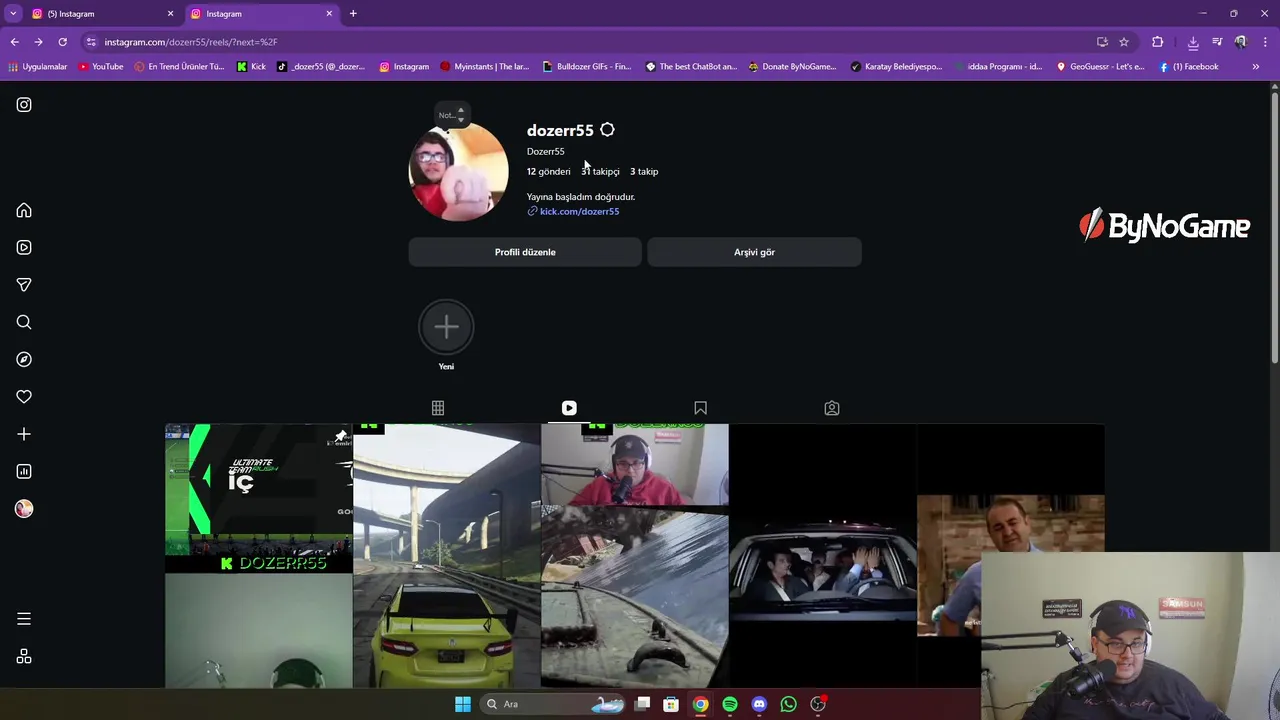Click the Create plus icon in sidebar
1280x720 pixels.
coord(24,434)
